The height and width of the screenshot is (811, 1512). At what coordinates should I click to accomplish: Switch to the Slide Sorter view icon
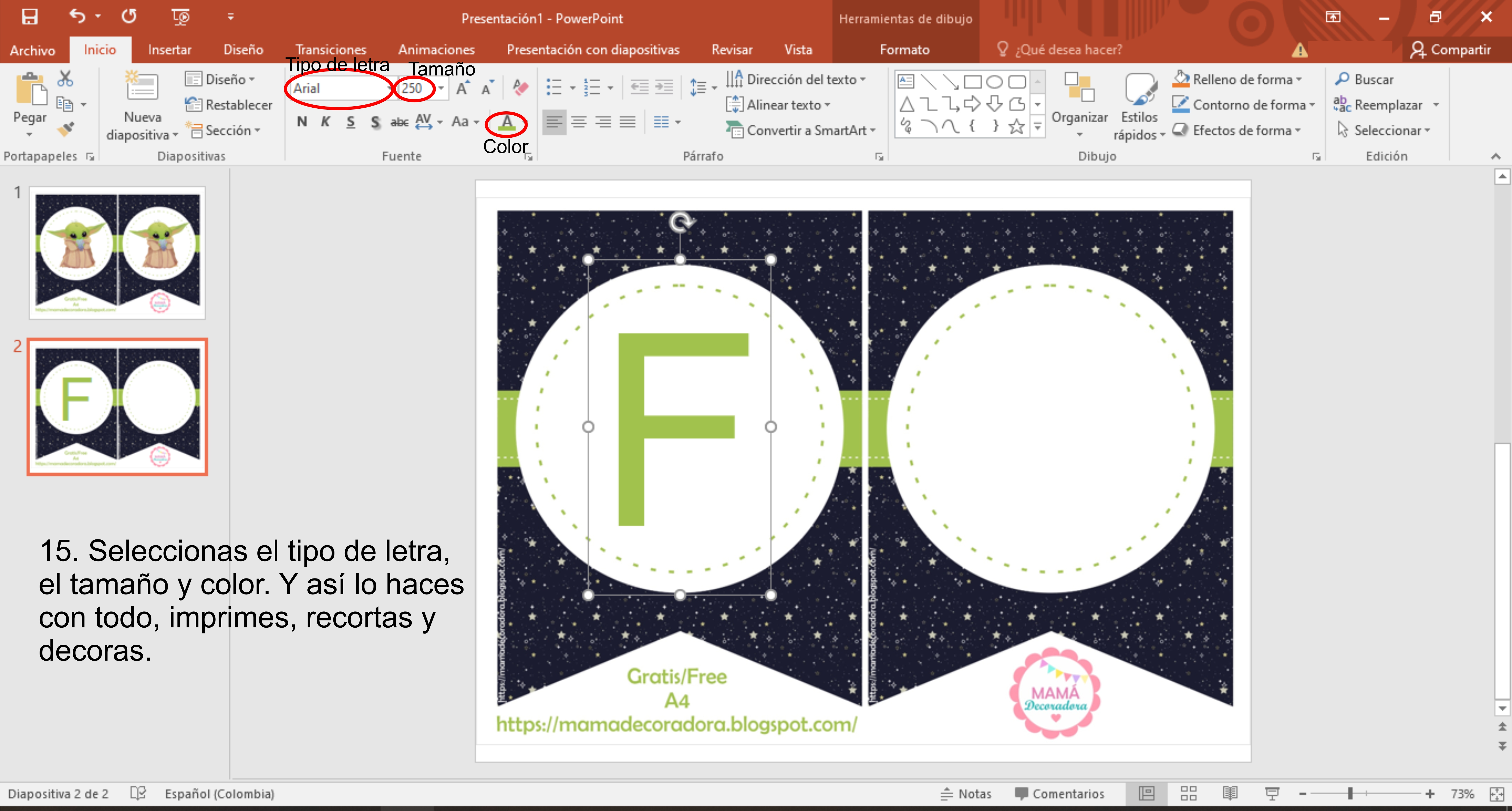[1188, 793]
